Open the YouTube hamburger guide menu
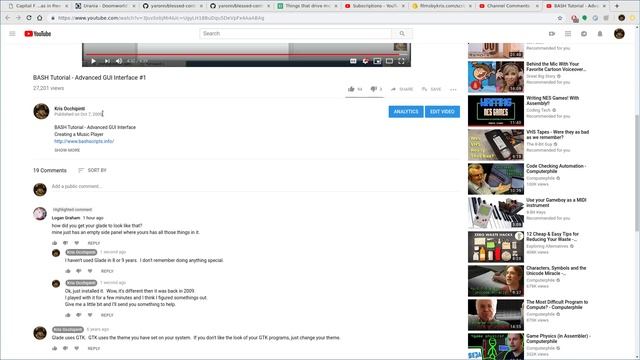640x360 pixels. pyautogui.click(x=12, y=33)
